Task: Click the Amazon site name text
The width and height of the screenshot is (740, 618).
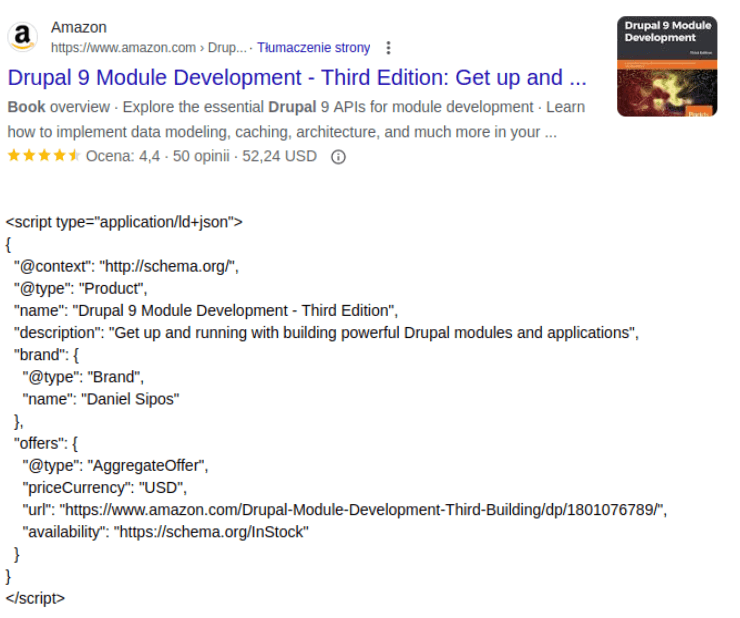Action: [79, 27]
